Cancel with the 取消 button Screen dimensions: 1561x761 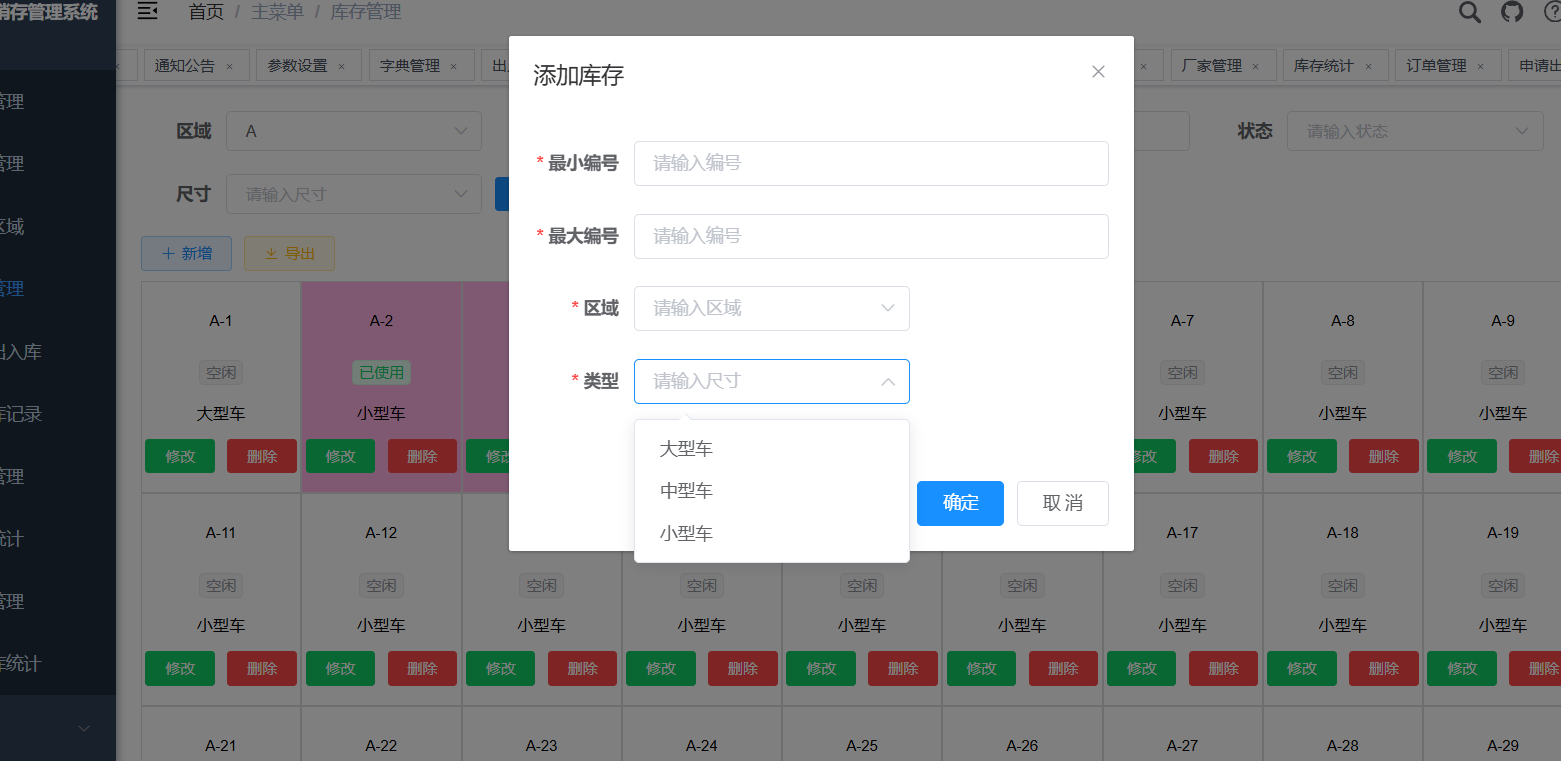tap(1063, 503)
